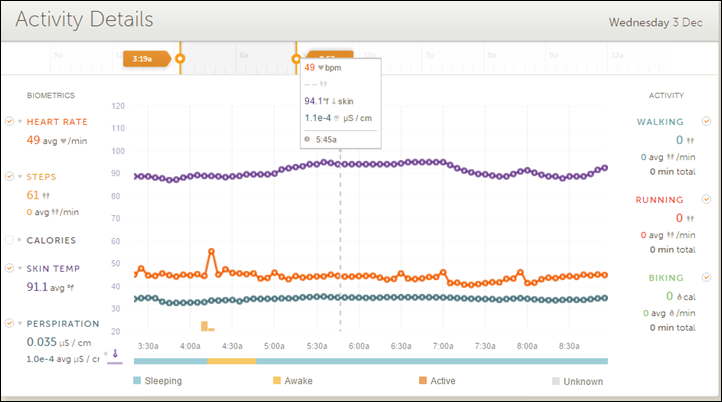Click the 0.035 µS/cm perspiration value

point(59,342)
